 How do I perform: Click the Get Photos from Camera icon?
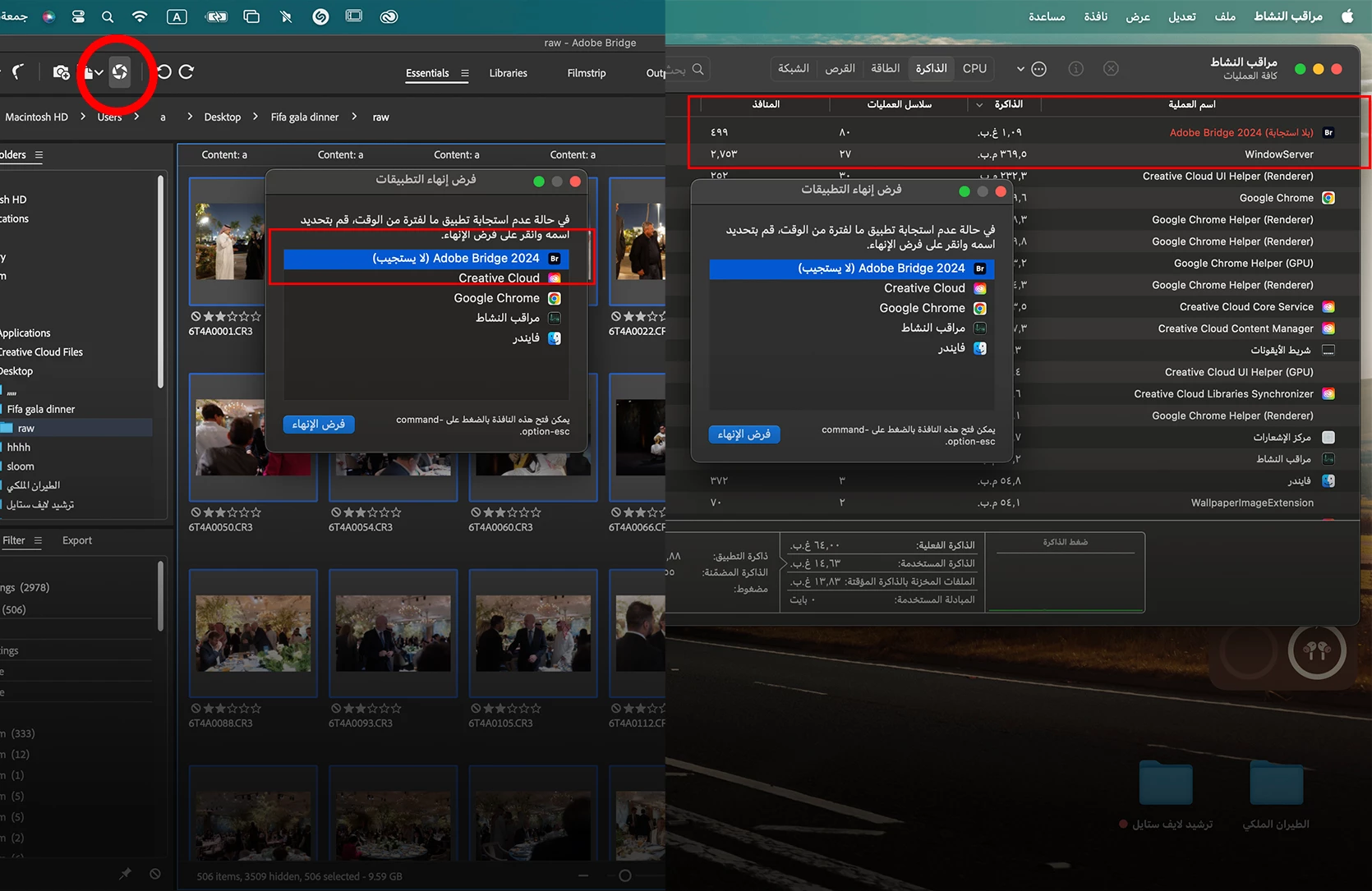(61, 72)
